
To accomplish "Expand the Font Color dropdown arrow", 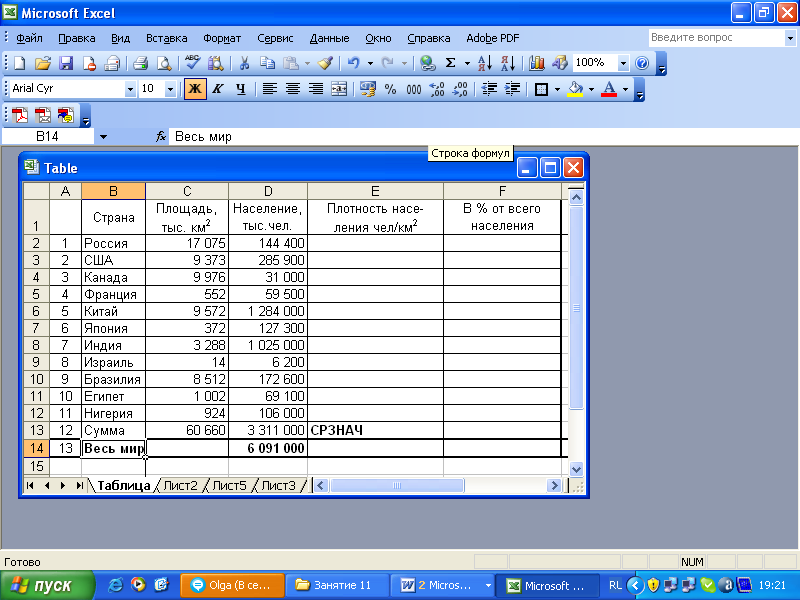I will [626, 89].
